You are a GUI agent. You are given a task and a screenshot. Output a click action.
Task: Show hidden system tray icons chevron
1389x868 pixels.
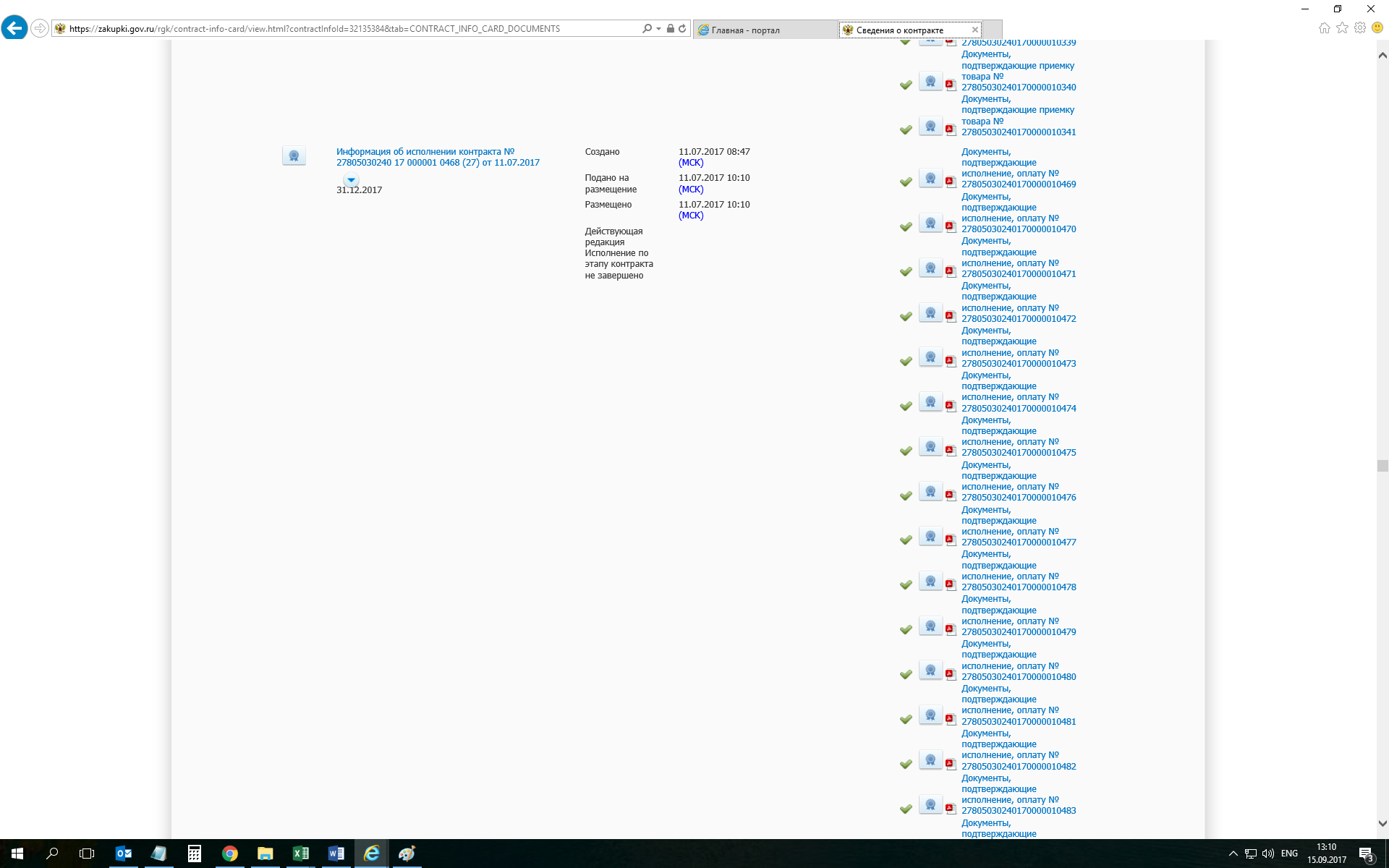tap(1233, 854)
